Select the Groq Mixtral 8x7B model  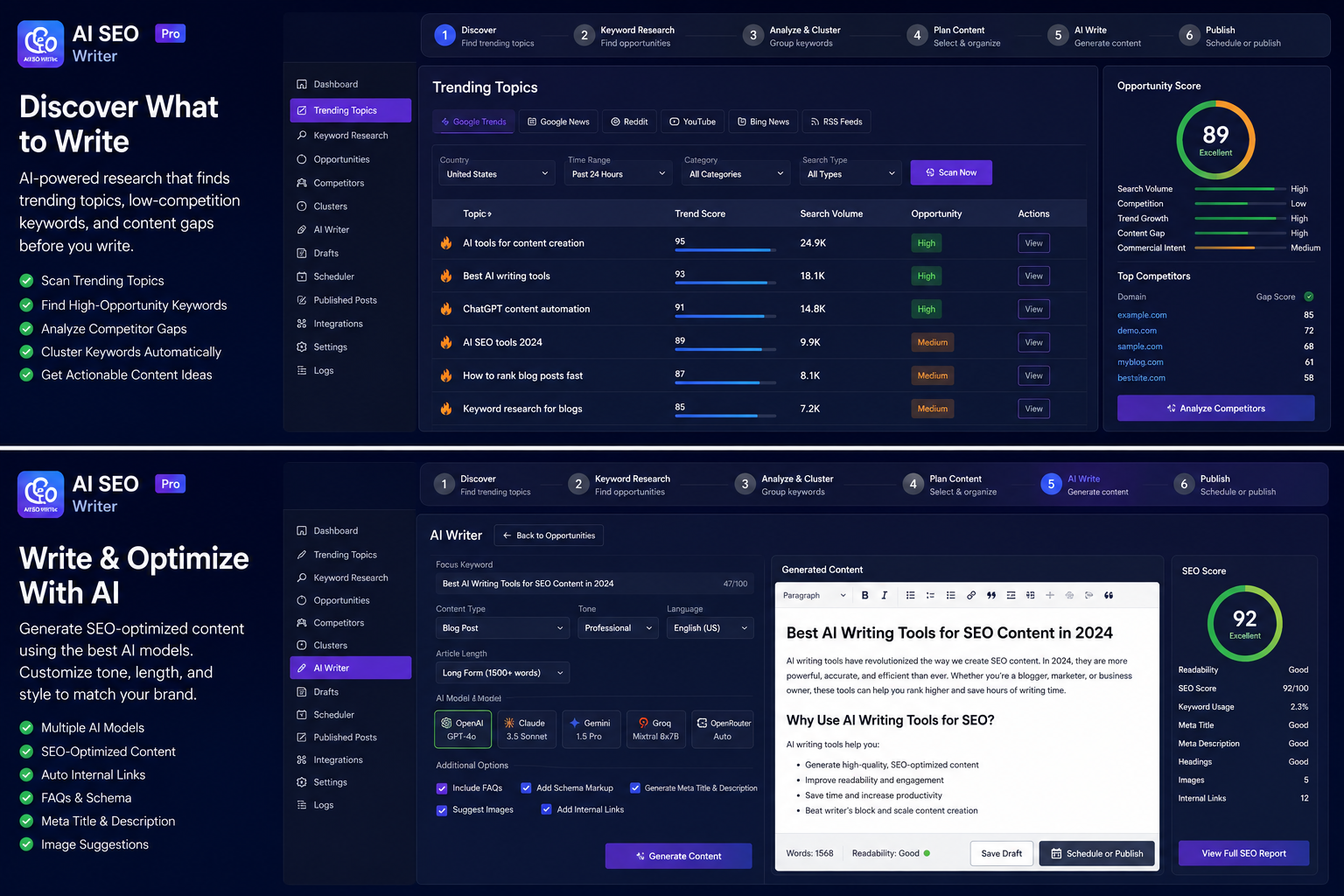click(655, 729)
